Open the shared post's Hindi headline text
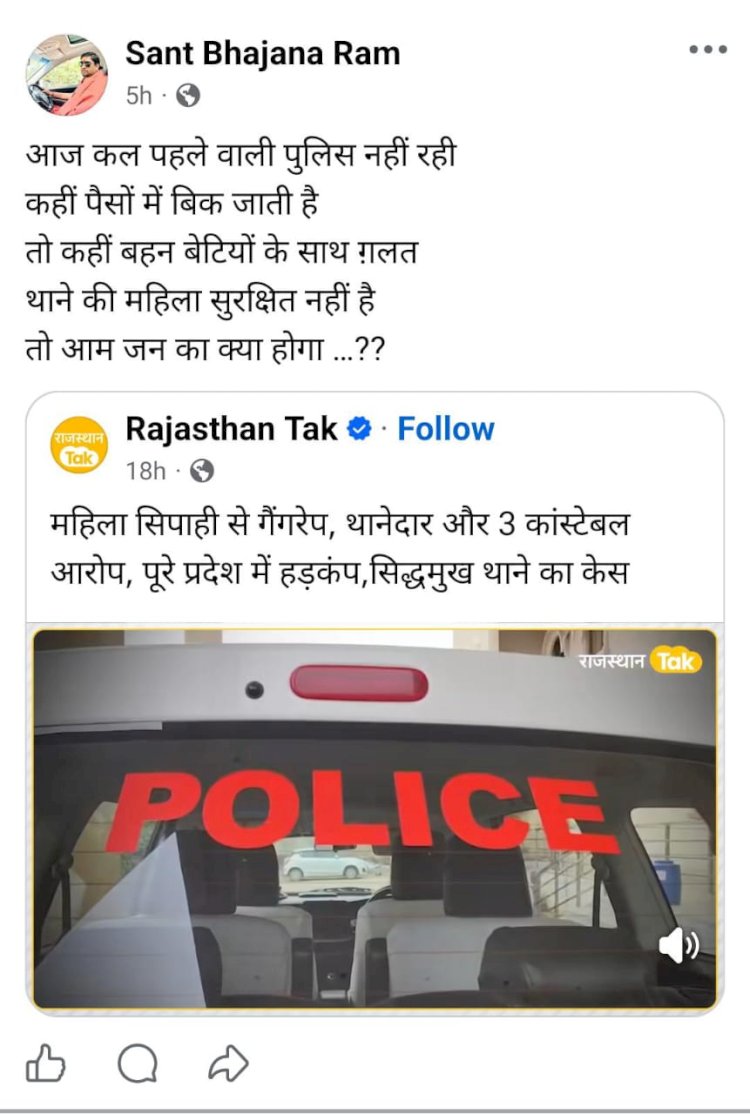The image size is (750, 1114). coord(340,548)
